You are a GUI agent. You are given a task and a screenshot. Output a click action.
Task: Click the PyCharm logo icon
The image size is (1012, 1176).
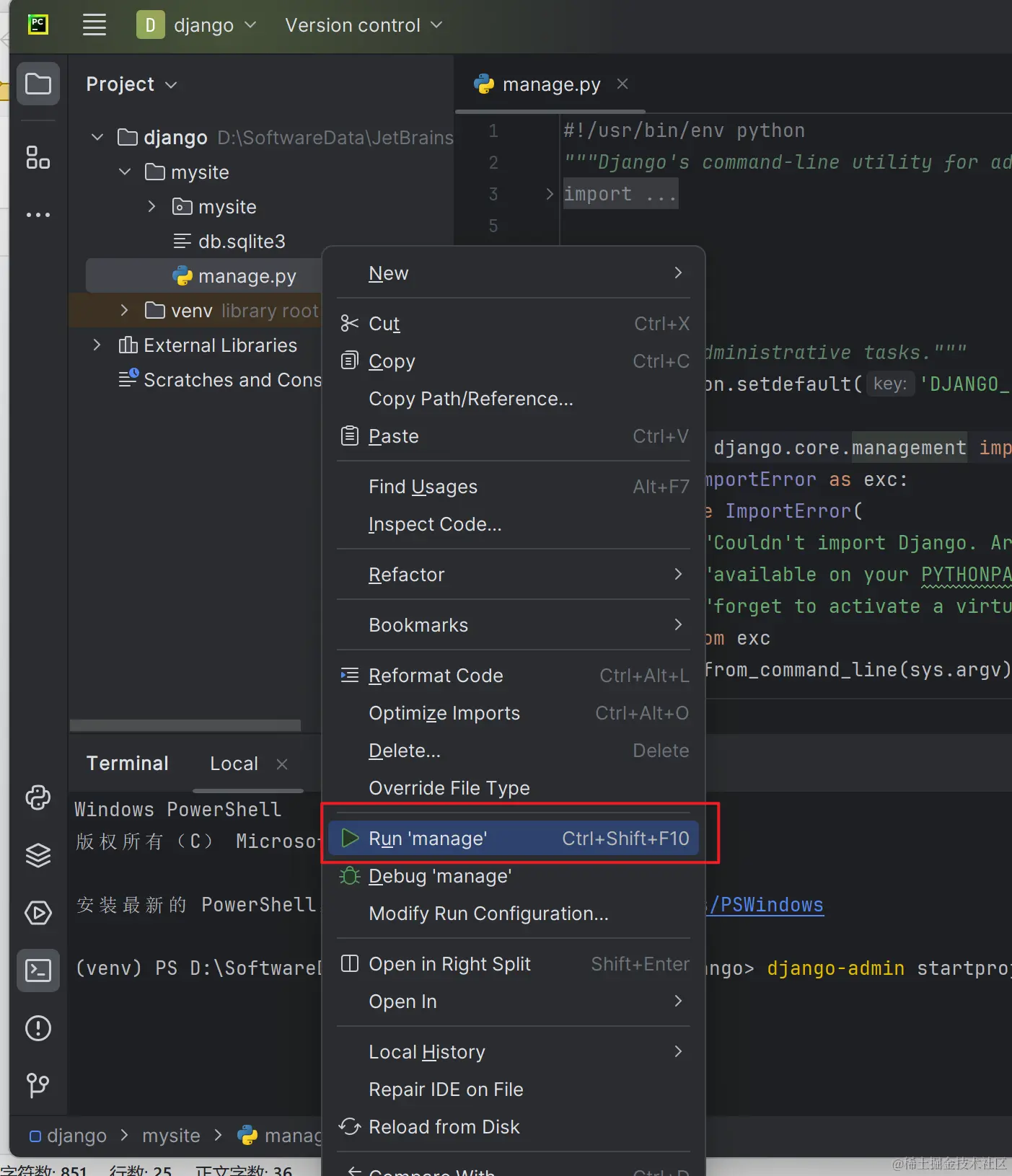38,25
